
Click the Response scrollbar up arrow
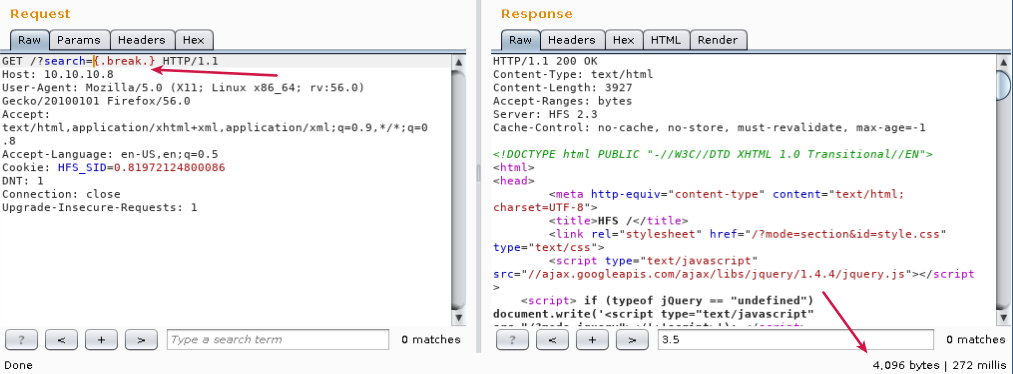tap(1004, 62)
